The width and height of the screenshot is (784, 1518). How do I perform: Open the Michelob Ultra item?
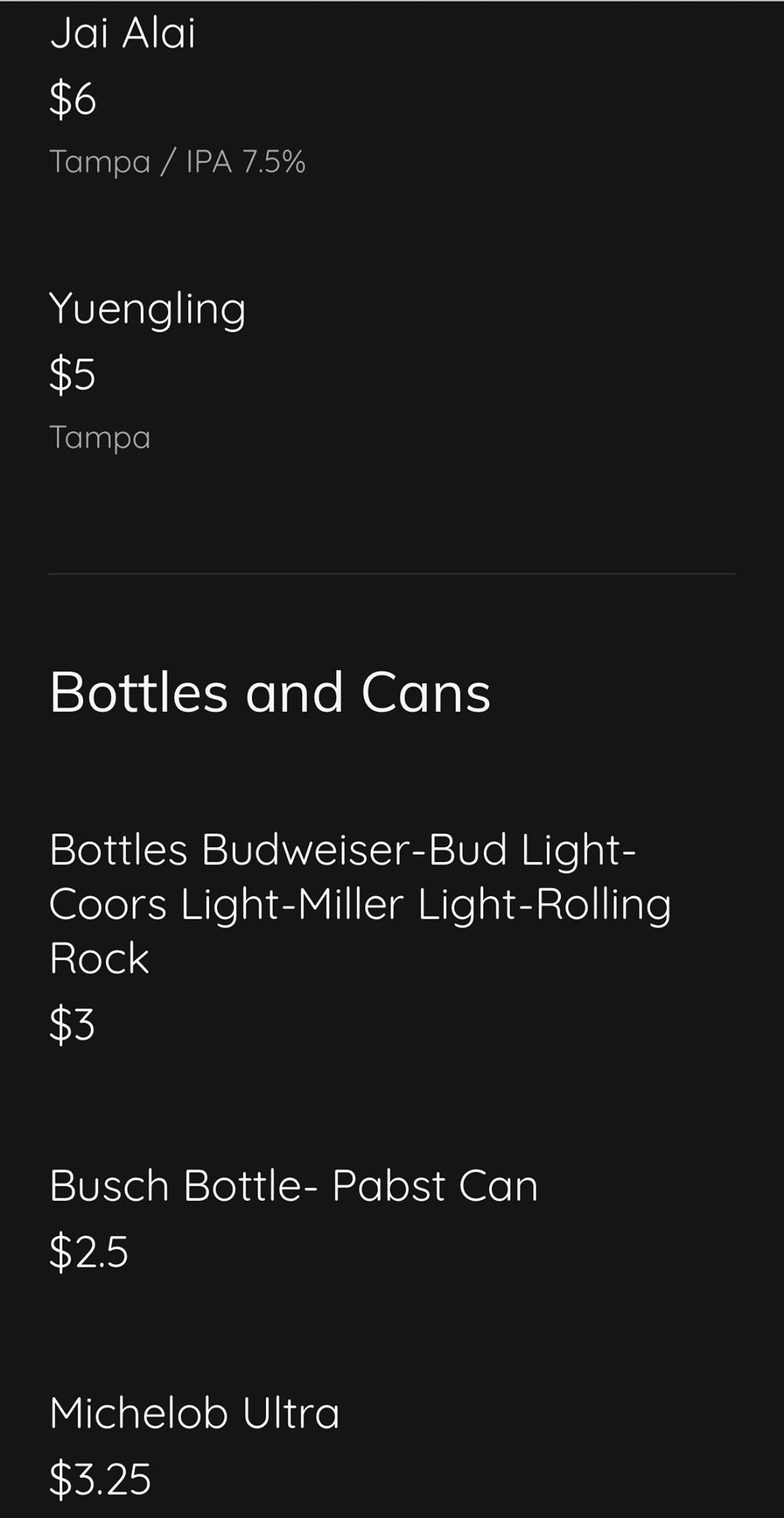(194, 1413)
